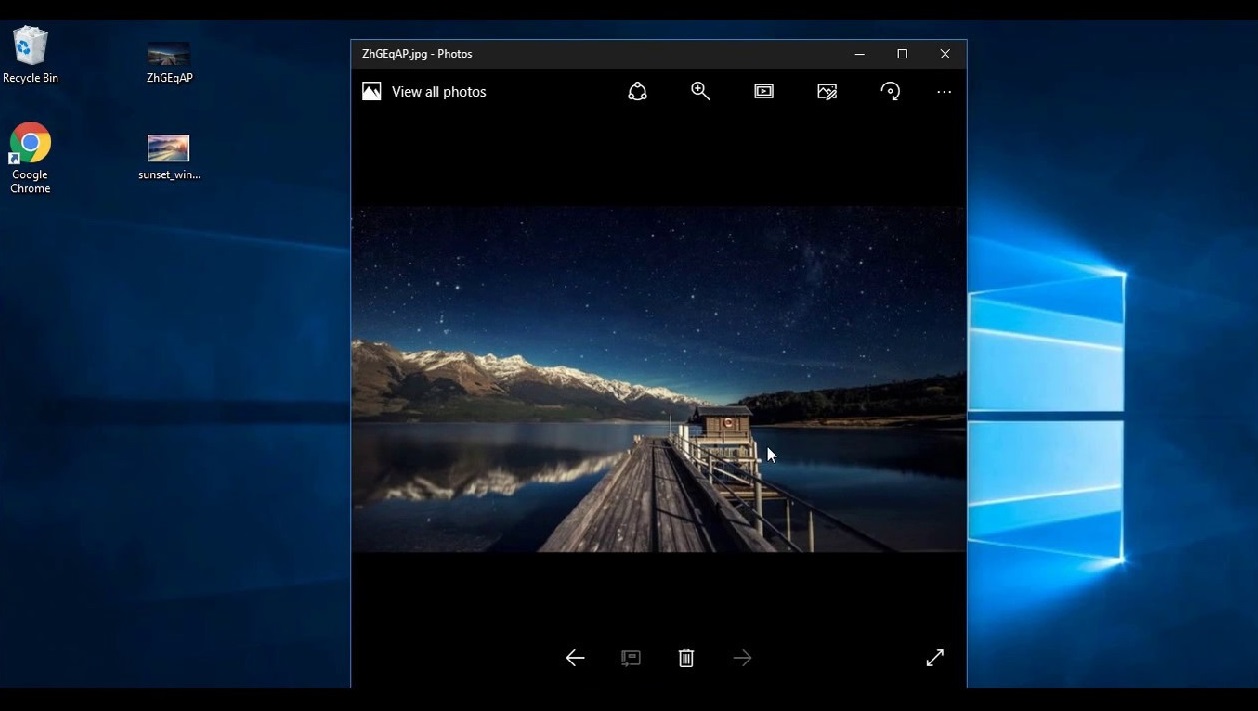Delete the photo using the trash icon
Screen dimensions: 1258x711
coord(686,658)
